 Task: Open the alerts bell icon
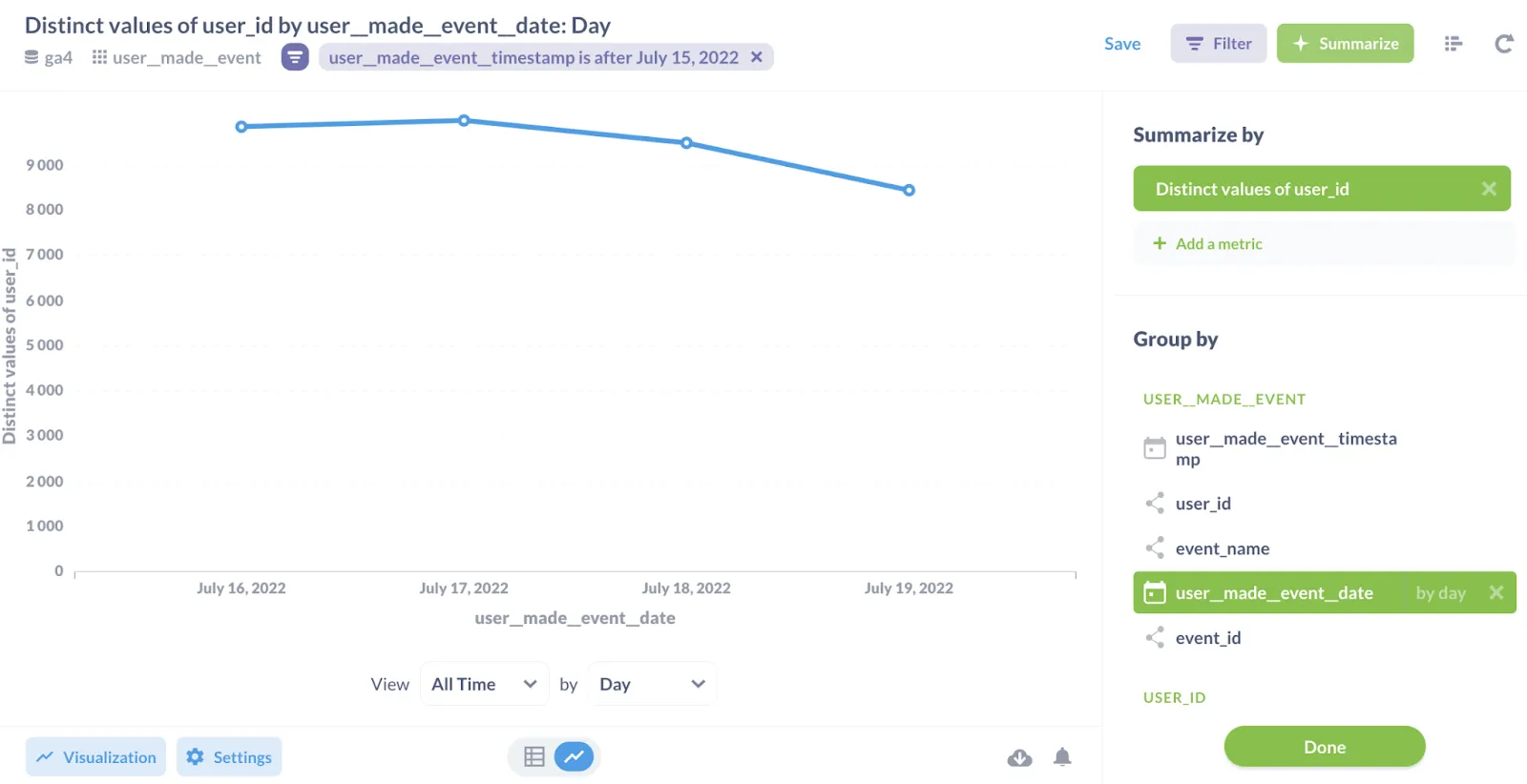1062,756
